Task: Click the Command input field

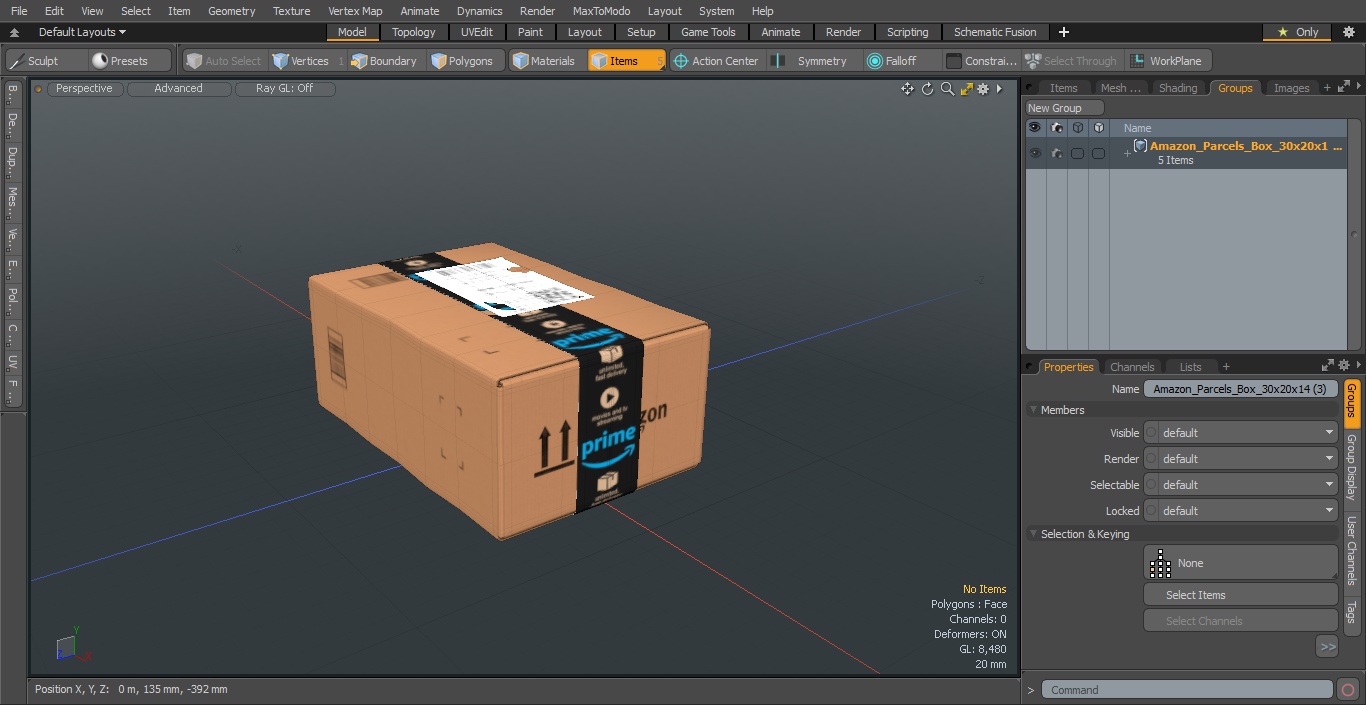Action: (x=1187, y=690)
